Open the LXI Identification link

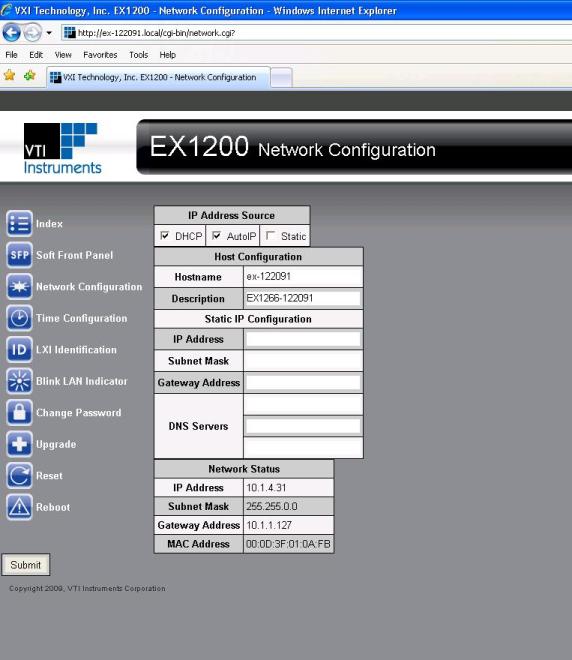click(x=76, y=350)
